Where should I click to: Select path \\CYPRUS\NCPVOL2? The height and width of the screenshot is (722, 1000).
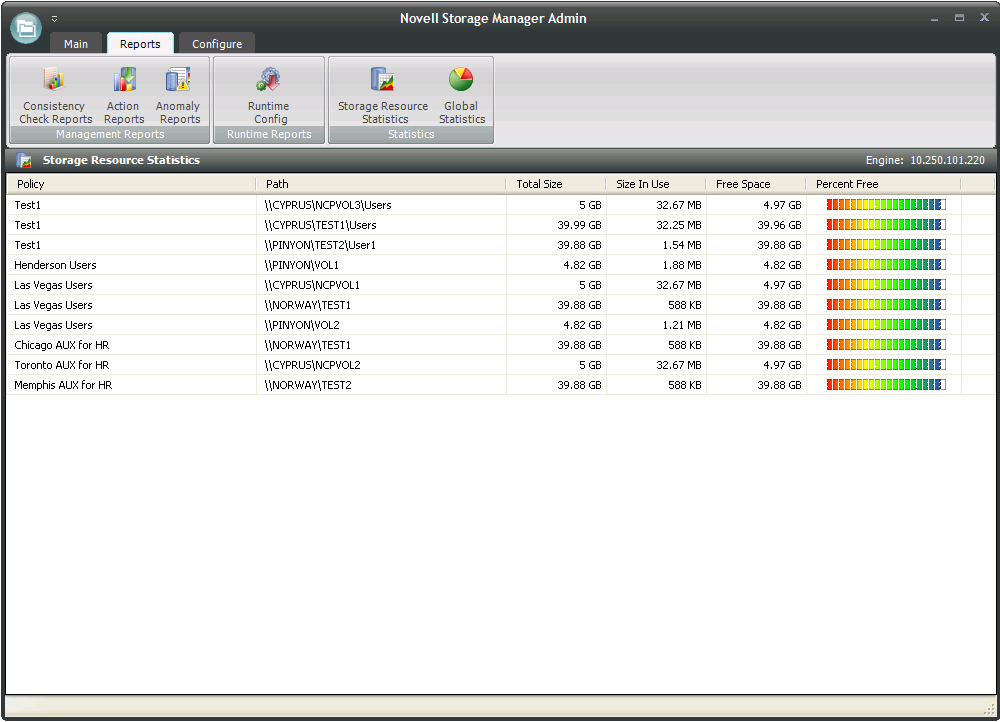[x=312, y=365]
